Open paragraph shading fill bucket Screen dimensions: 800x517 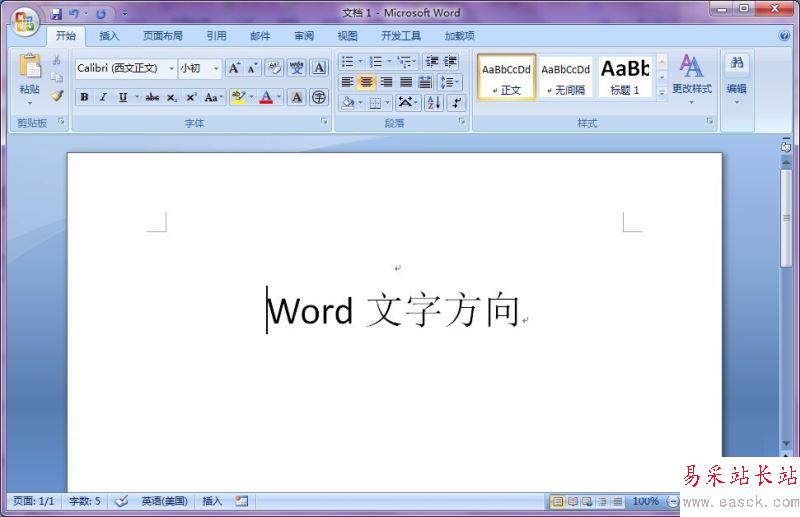pos(348,103)
